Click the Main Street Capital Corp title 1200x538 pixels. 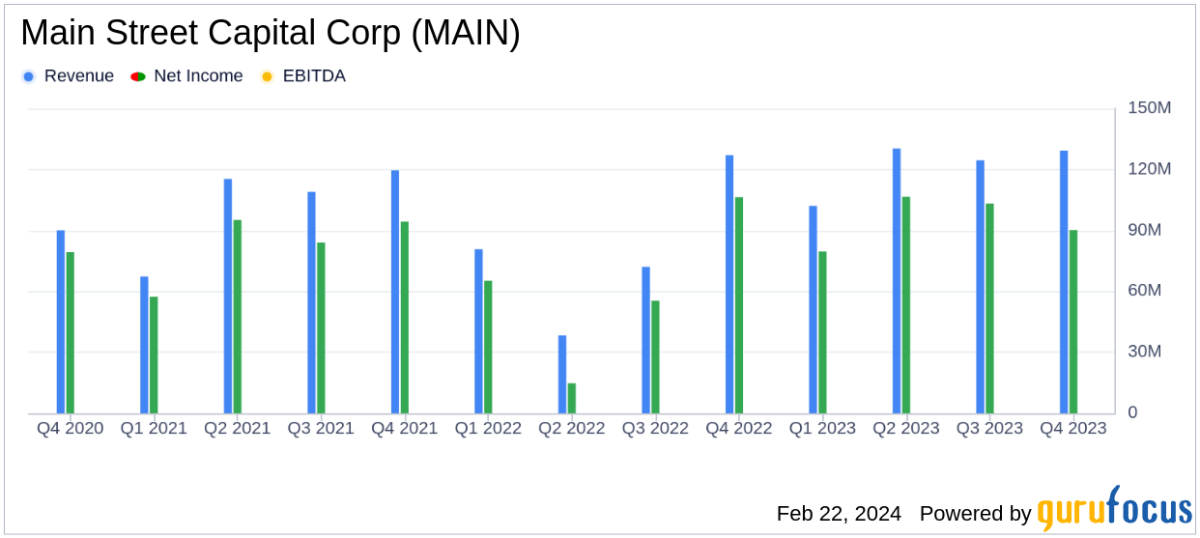(x=270, y=33)
